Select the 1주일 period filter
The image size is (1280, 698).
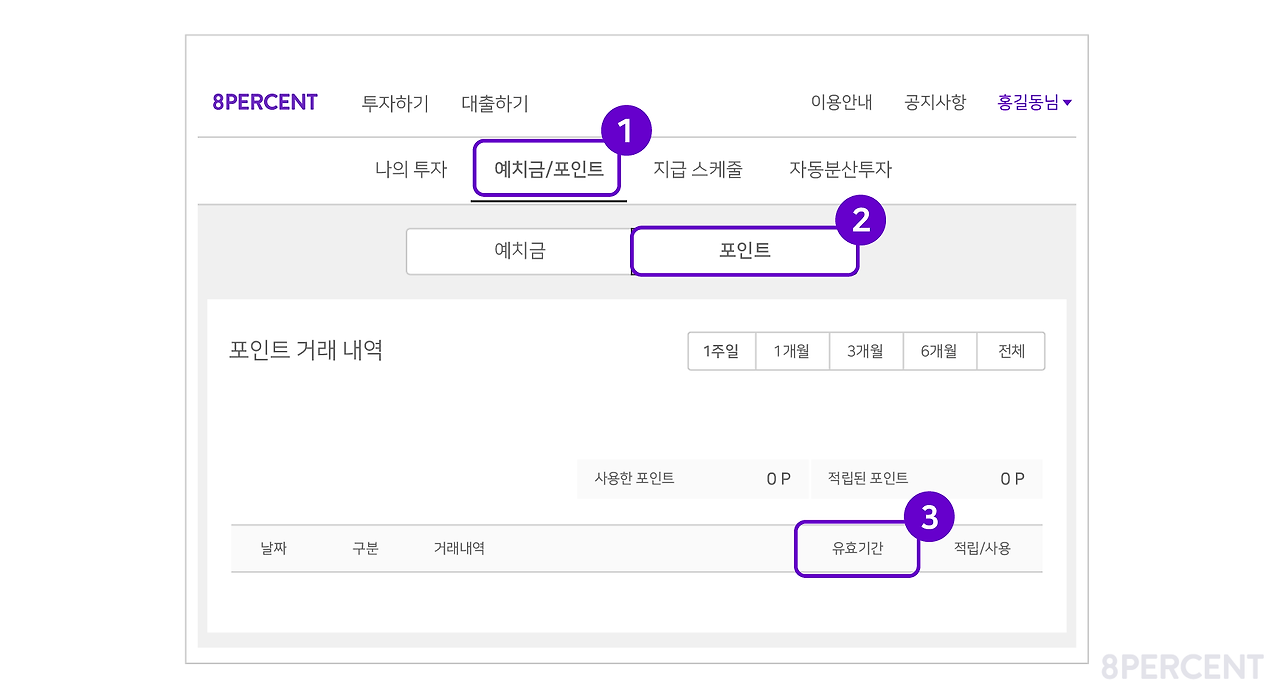(x=722, y=351)
